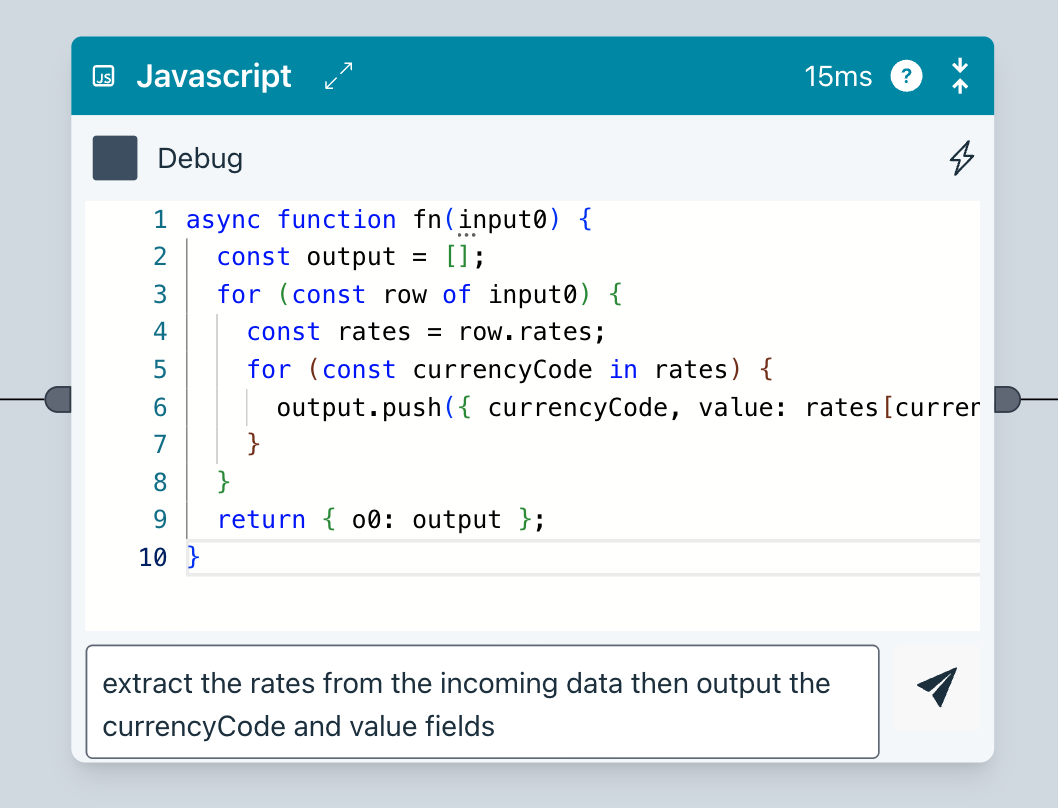The image size is (1058, 808).
Task: Collapse the Javascript node with the inward arrows
Action: click(959, 76)
